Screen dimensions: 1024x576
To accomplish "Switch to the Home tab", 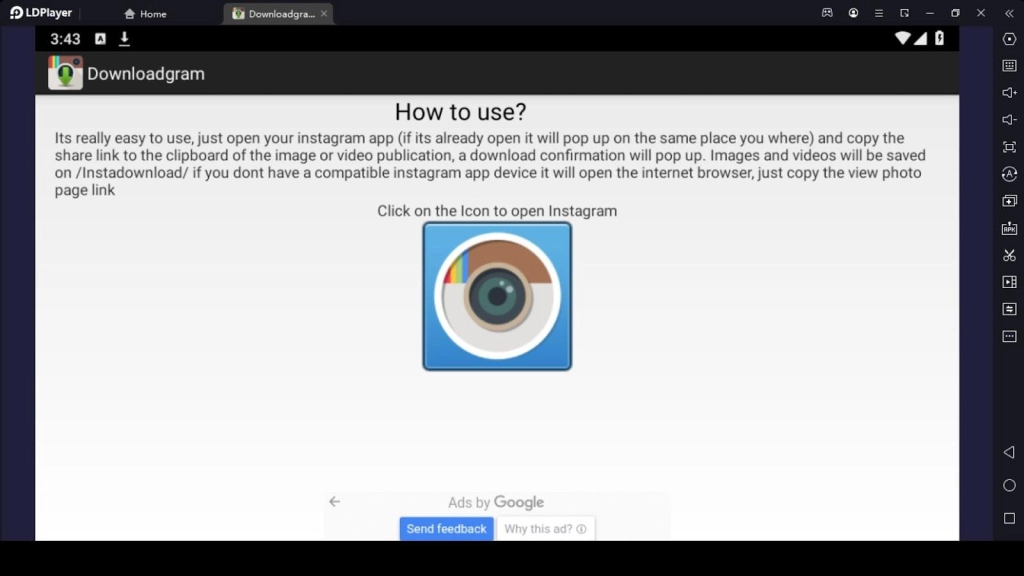I will [145, 14].
